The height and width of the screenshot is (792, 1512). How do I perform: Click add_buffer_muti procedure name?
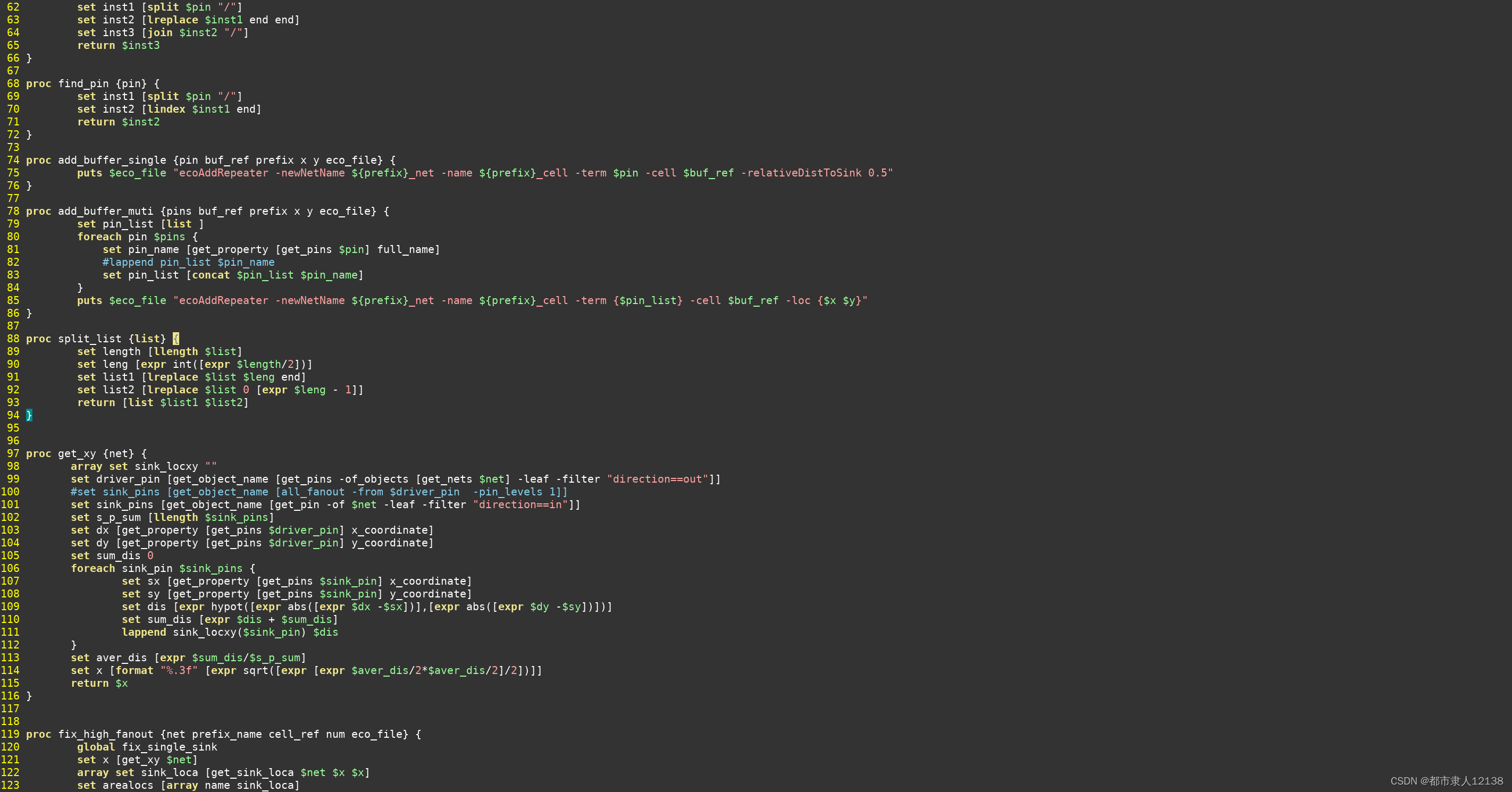106,211
